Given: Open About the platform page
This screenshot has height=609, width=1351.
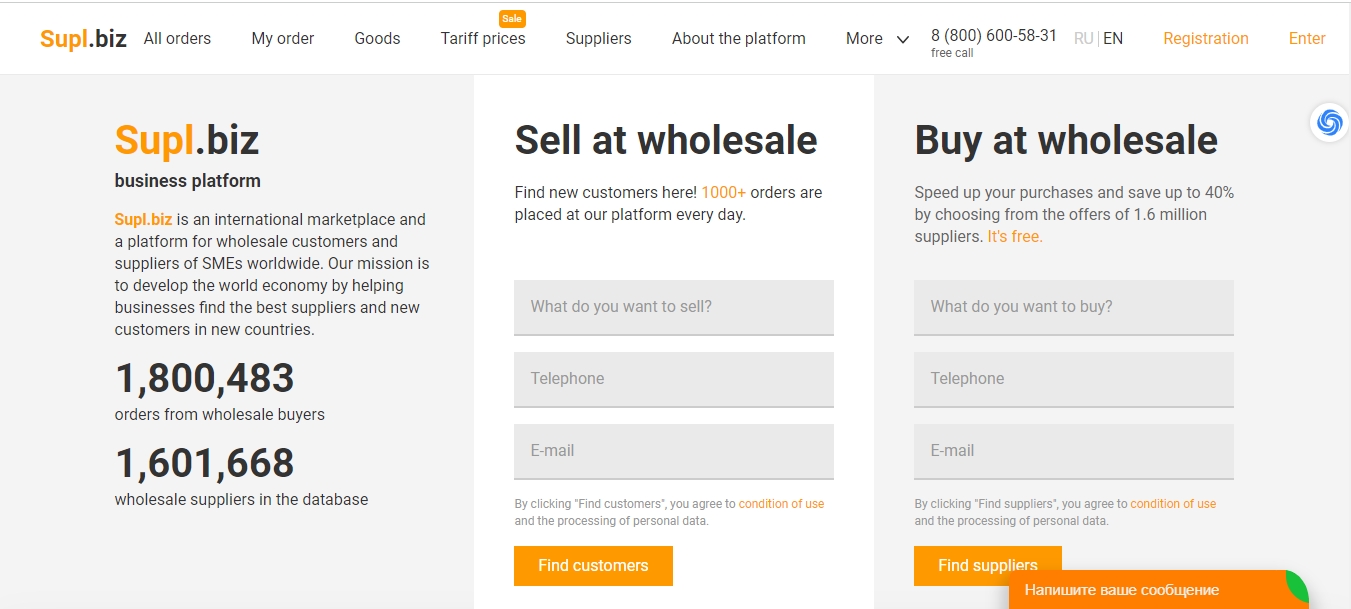Looking at the screenshot, I should 738,38.
